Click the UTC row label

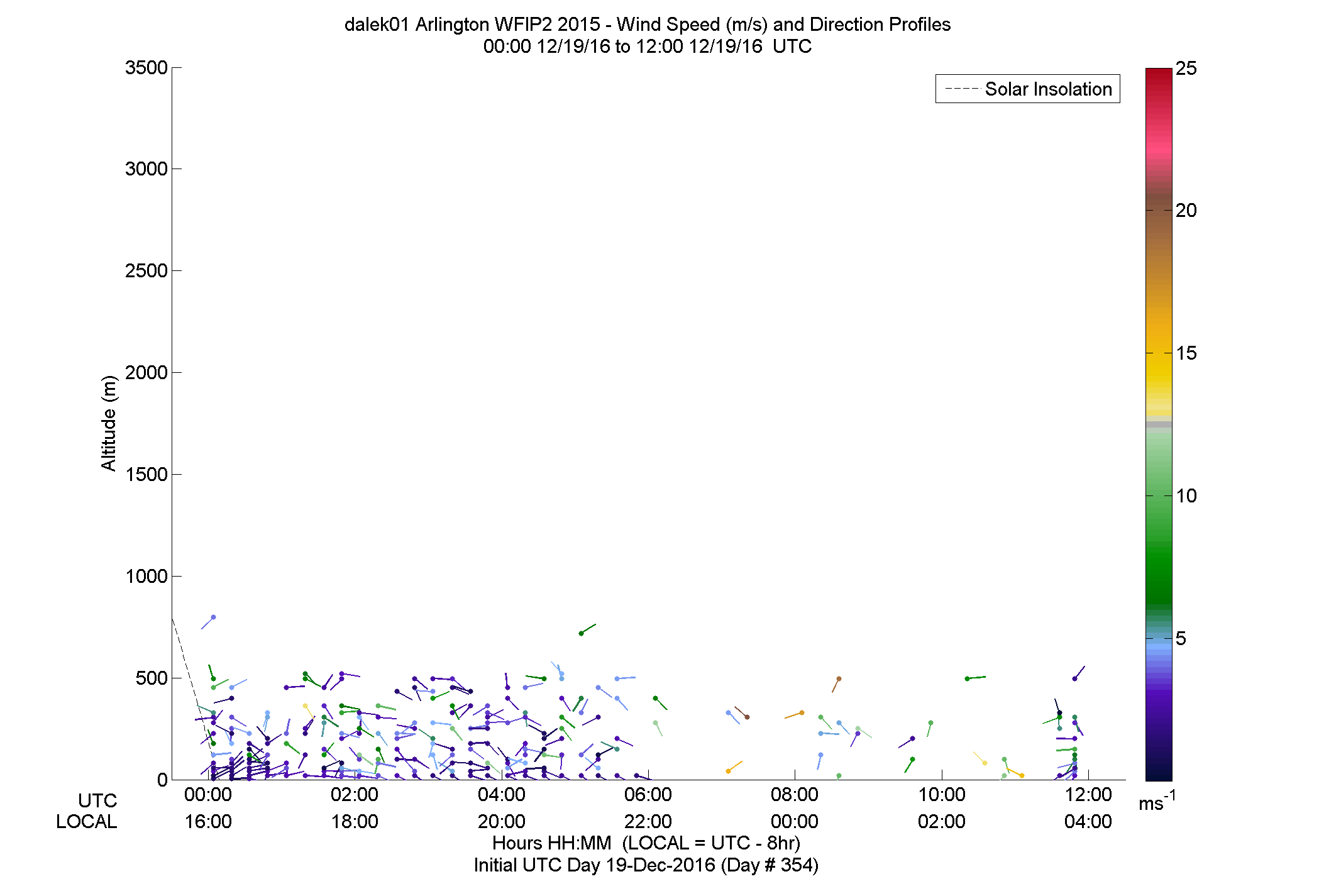97,800
